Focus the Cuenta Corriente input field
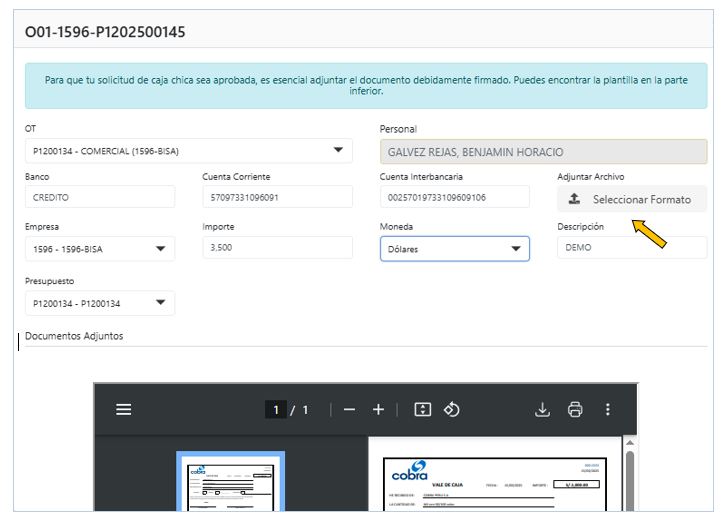The height and width of the screenshot is (532, 724). pos(278,197)
